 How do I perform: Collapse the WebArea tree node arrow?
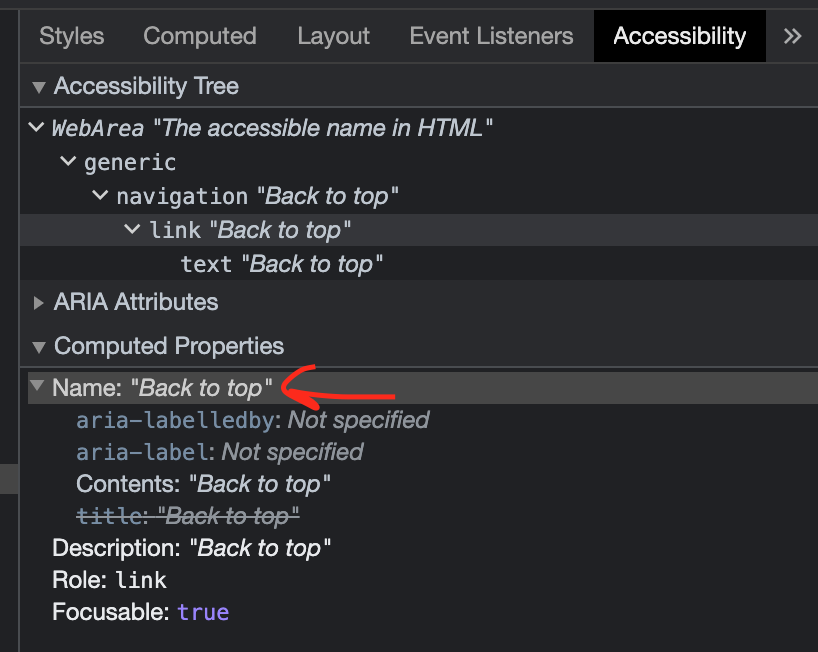tap(36, 128)
